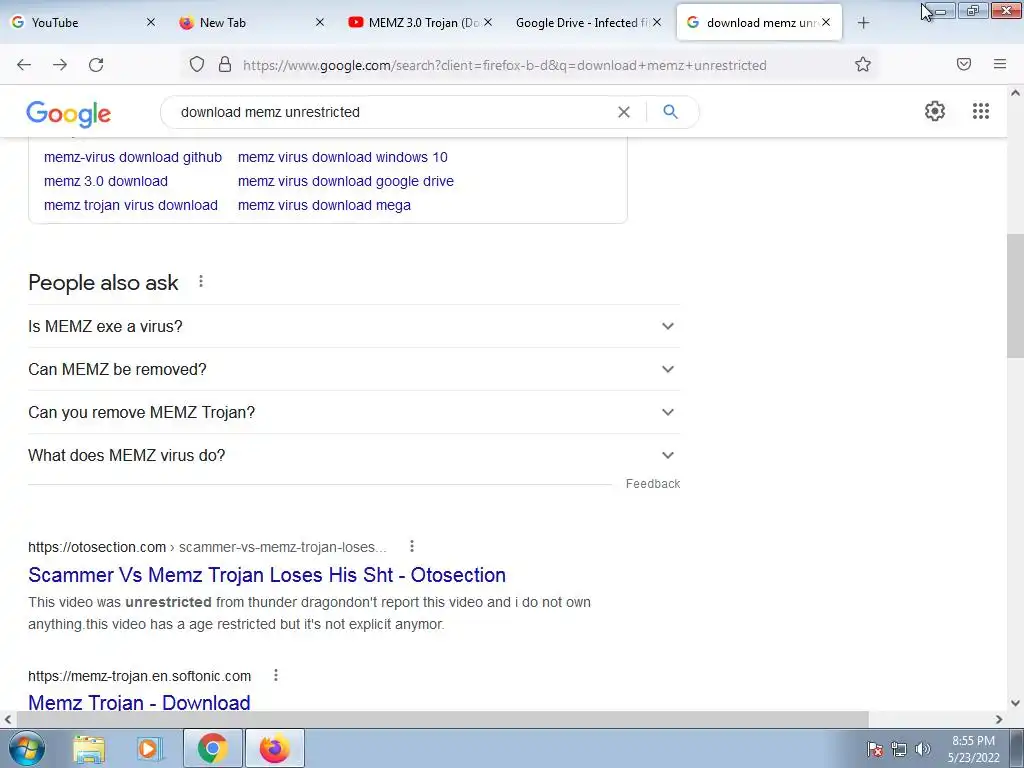Go forward with the browser forward arrow
1024x768 pixels.
[60, 65]
